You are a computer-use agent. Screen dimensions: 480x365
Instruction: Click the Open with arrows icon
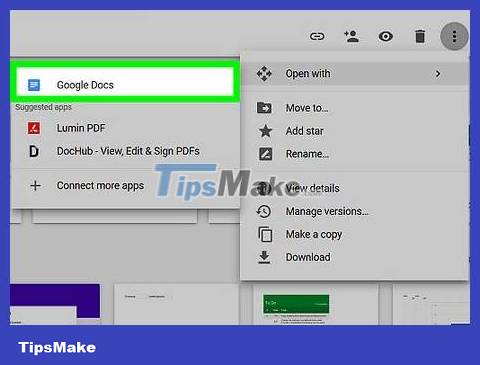264,74
